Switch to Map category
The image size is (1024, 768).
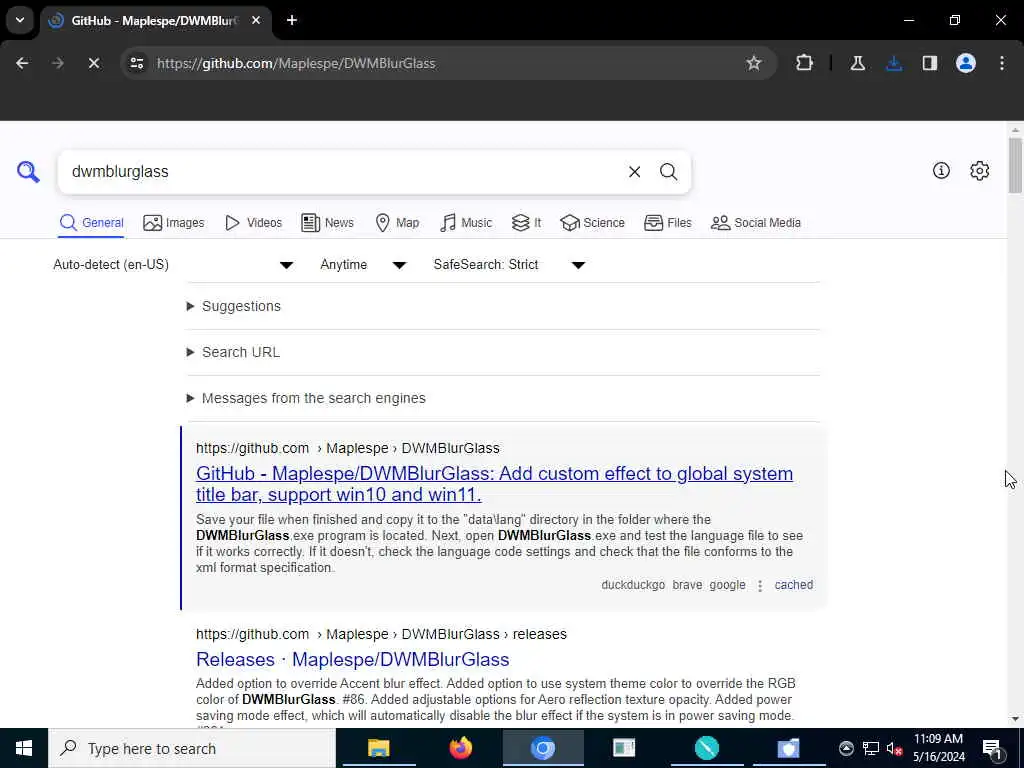397,223
